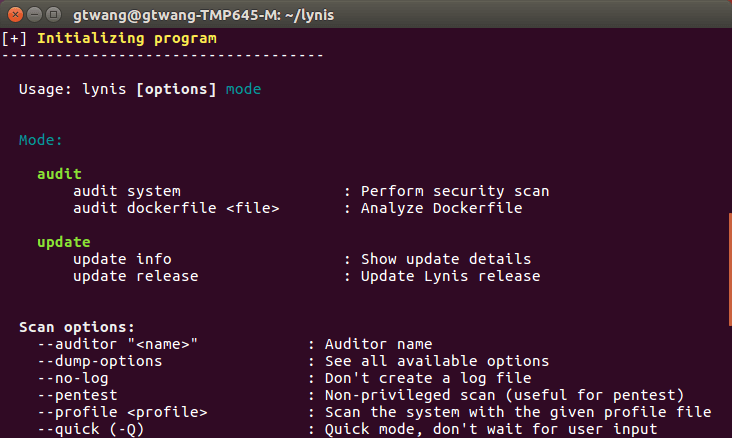732x438 pixels.
Task: Click the 'update info' command
Action: 122,259
